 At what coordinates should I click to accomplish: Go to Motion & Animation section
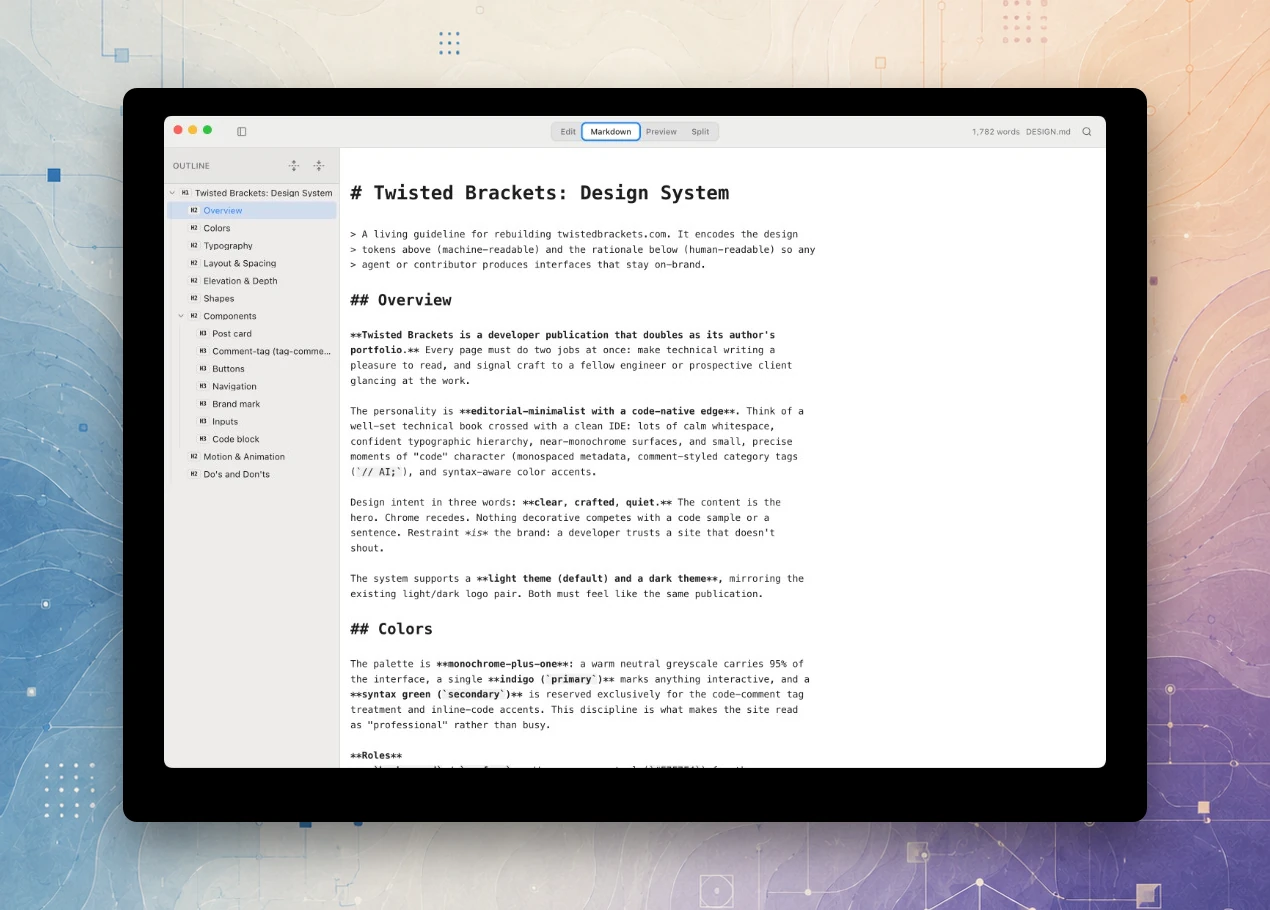coord(244,457)
